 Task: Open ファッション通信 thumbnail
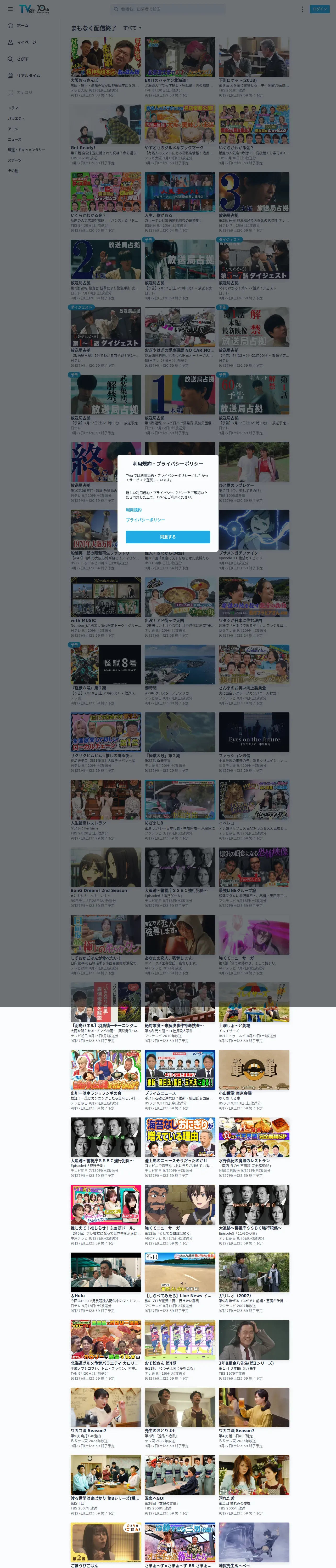pyautogui.click(x=254, y=732)
